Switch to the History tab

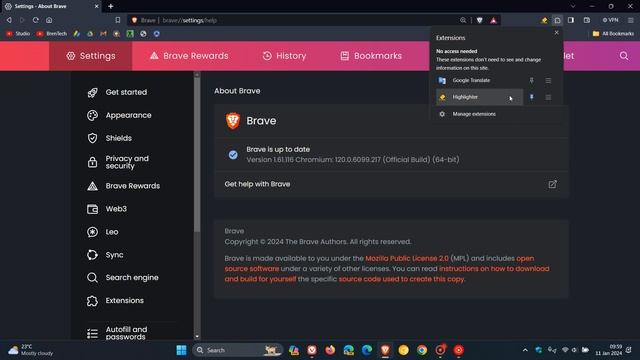pos(284,56)
